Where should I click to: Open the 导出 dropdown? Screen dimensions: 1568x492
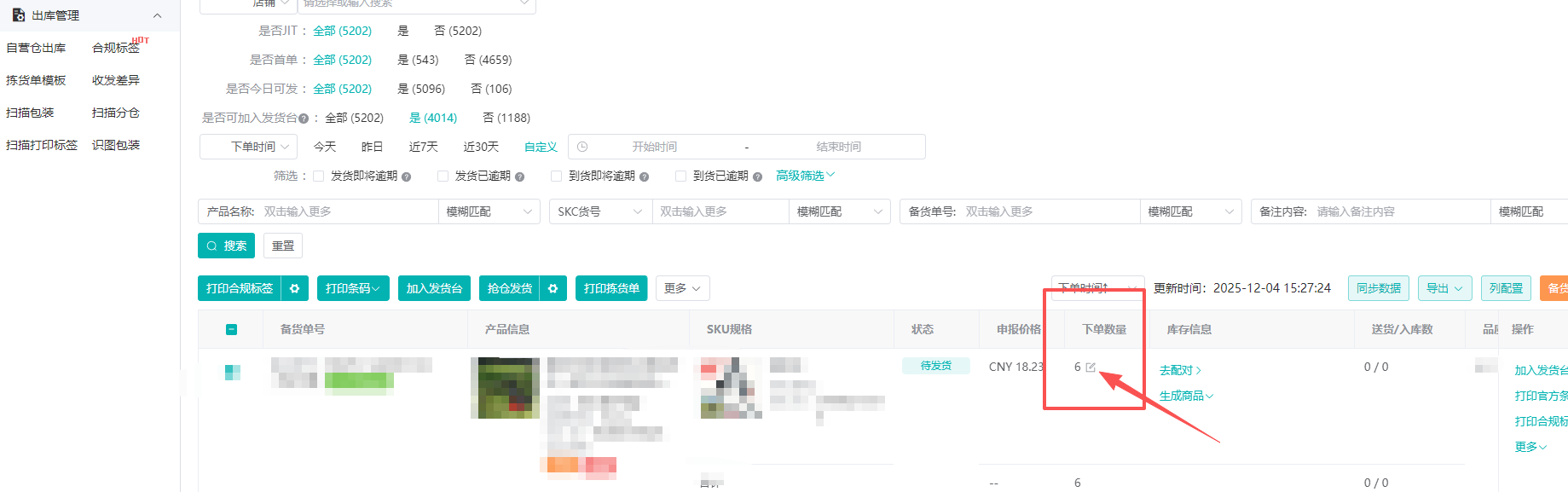(x=1445, y=288)
